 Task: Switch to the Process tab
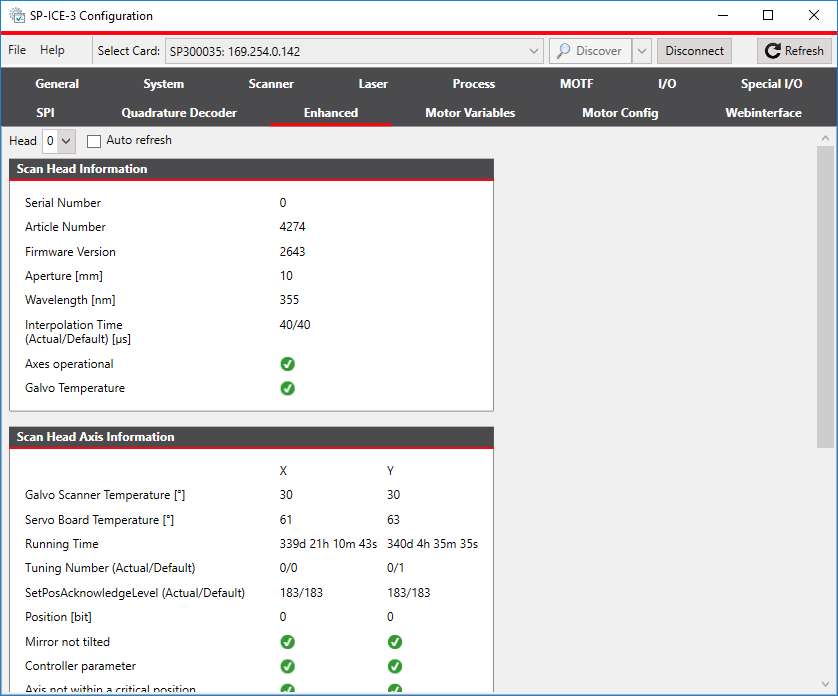(x=474, y=84)
